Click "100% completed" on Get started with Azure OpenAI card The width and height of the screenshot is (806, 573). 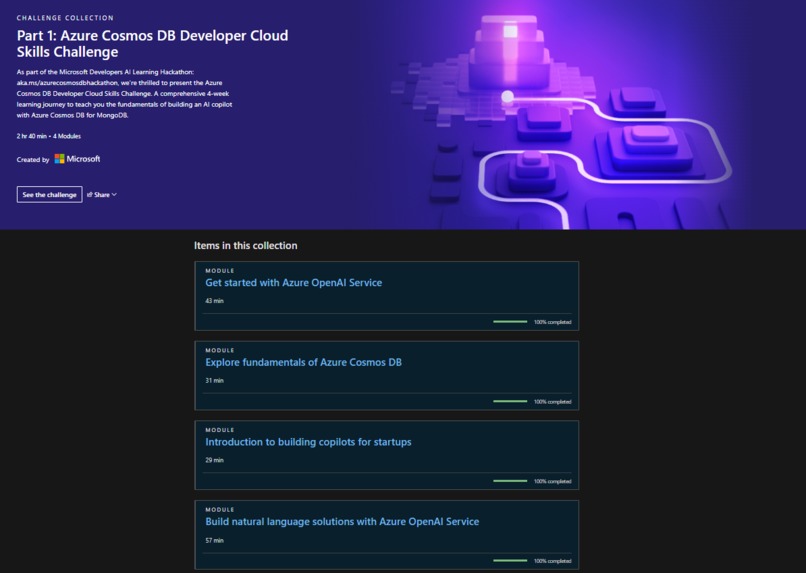552,322
